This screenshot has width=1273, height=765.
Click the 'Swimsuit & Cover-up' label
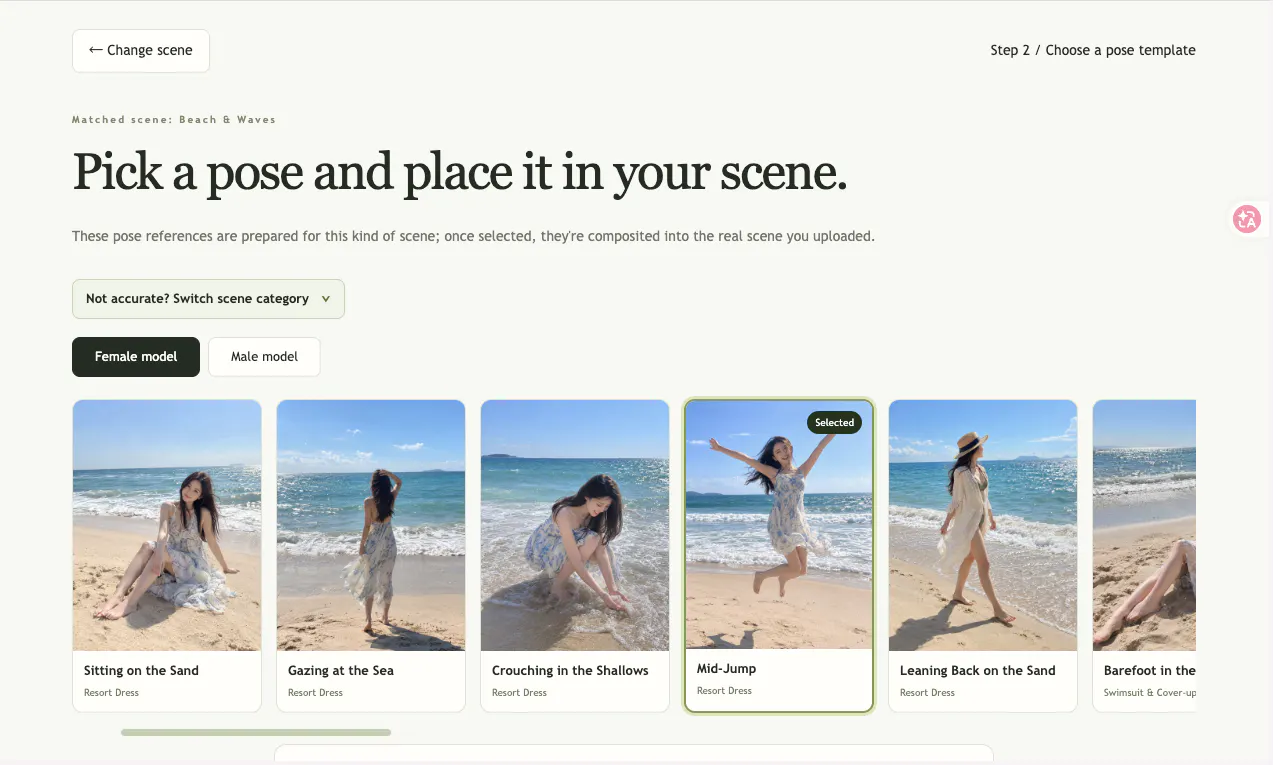click(x=1150, y=693)
